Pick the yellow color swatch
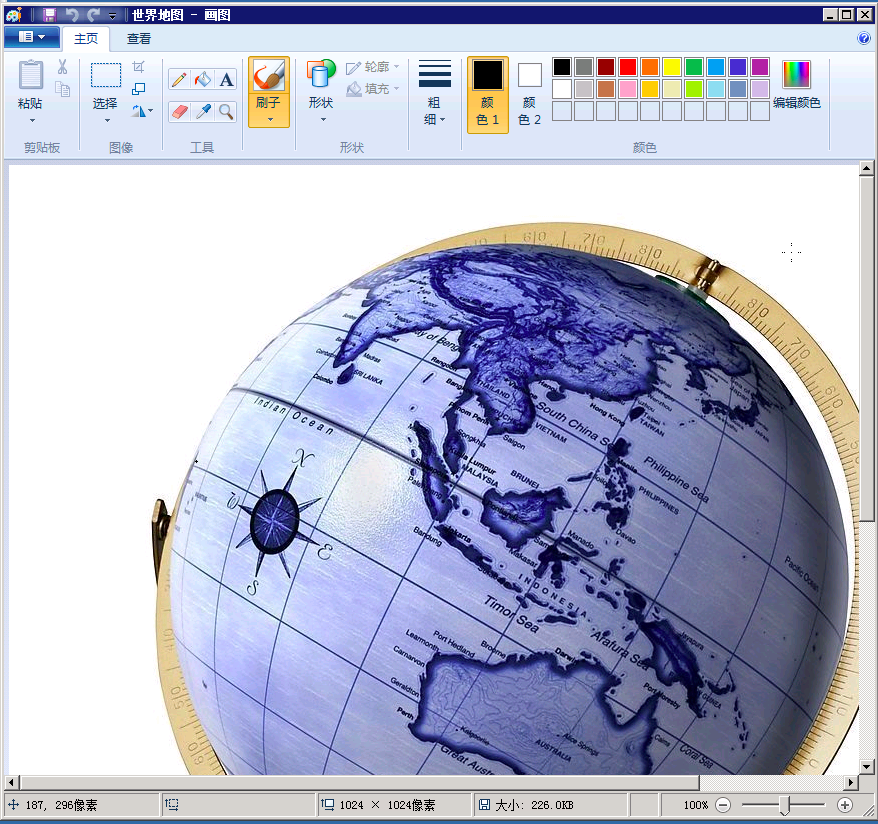Screen dimensions: 878x824 tap(671, 67)
